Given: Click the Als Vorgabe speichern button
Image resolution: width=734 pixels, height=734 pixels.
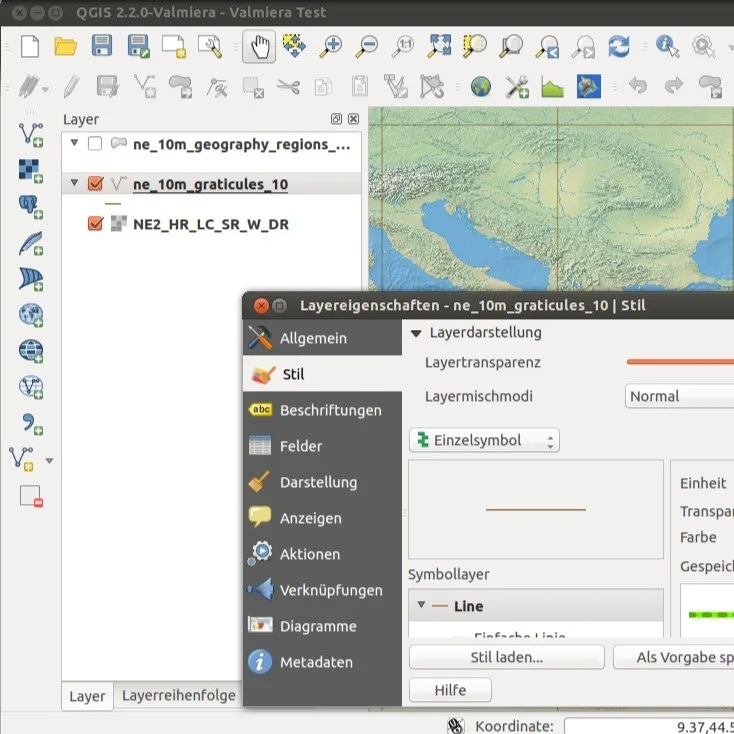Looking at the screenshot, I should tap(674, 657).
